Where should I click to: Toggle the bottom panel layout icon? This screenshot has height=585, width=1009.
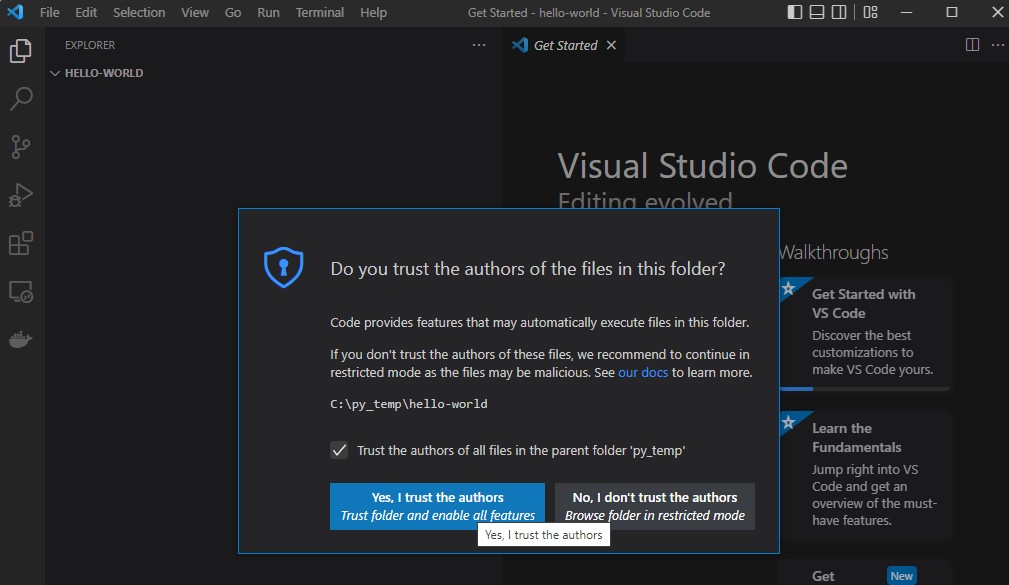point(817,13)
